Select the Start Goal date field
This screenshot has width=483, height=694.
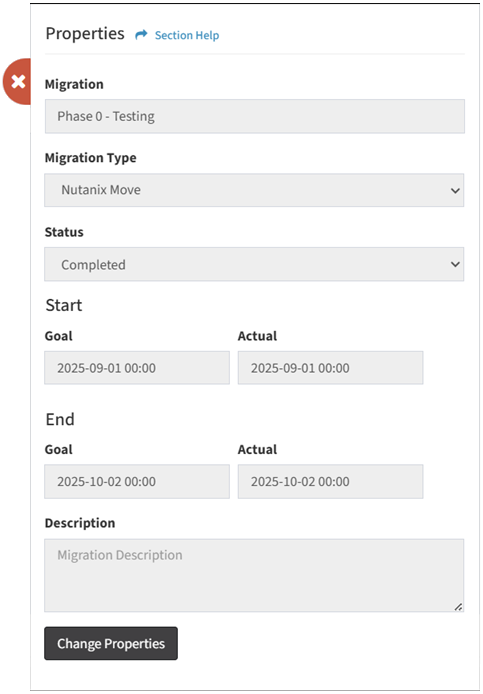click(x=137, y=368)
